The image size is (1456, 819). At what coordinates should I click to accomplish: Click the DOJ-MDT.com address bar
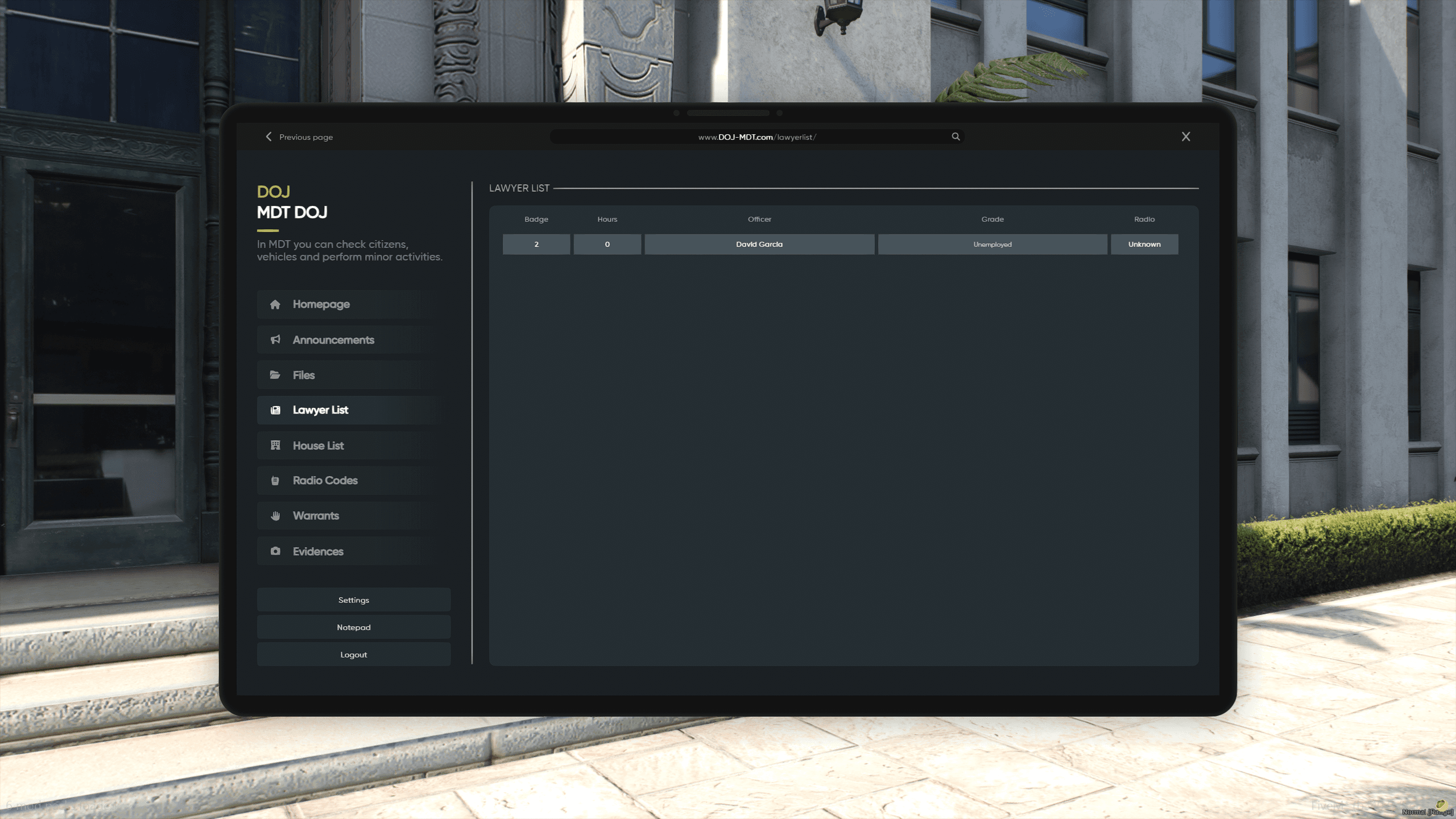pos(756,136)
